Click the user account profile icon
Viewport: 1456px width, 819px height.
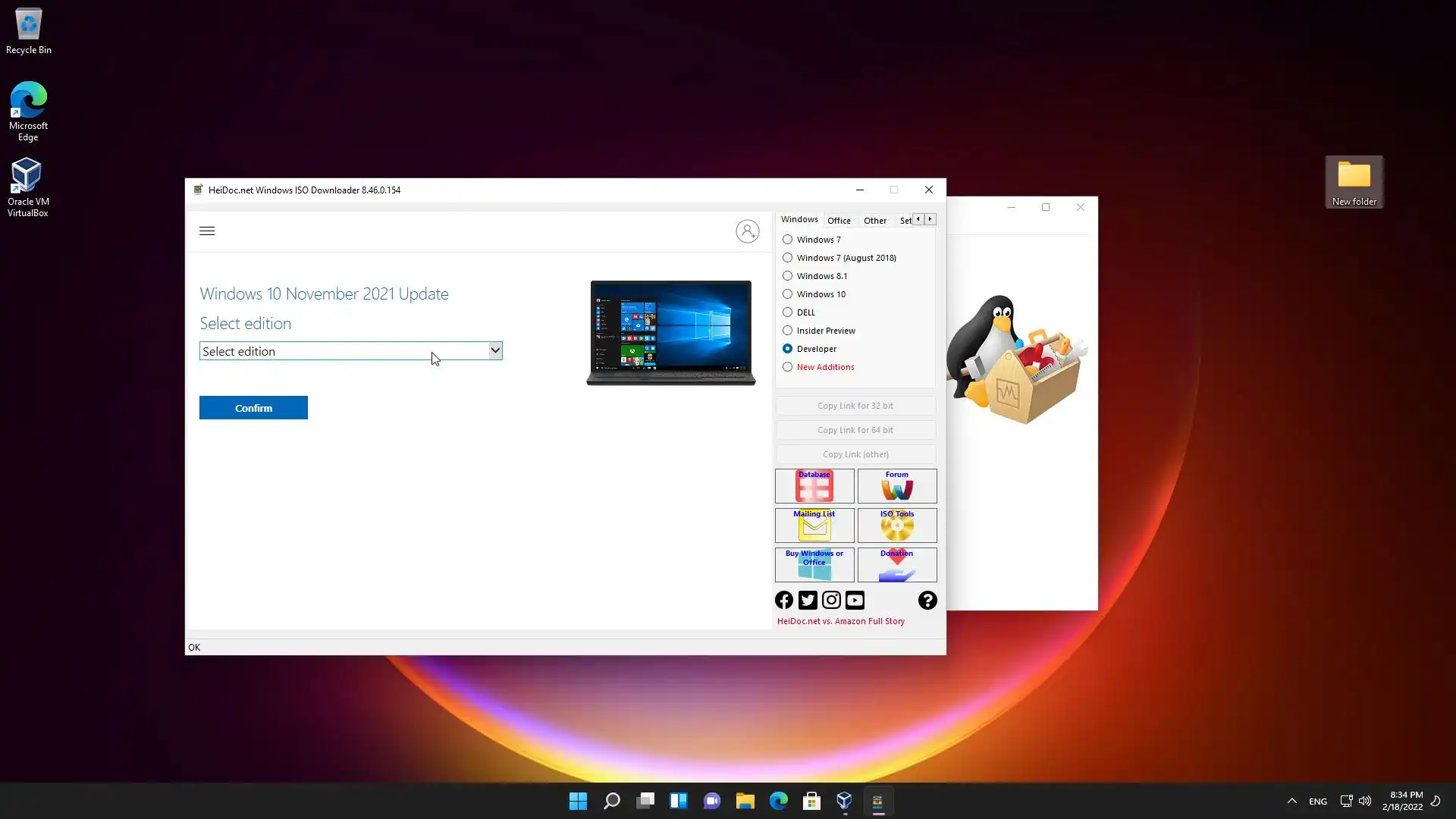[x=747, y=231]
